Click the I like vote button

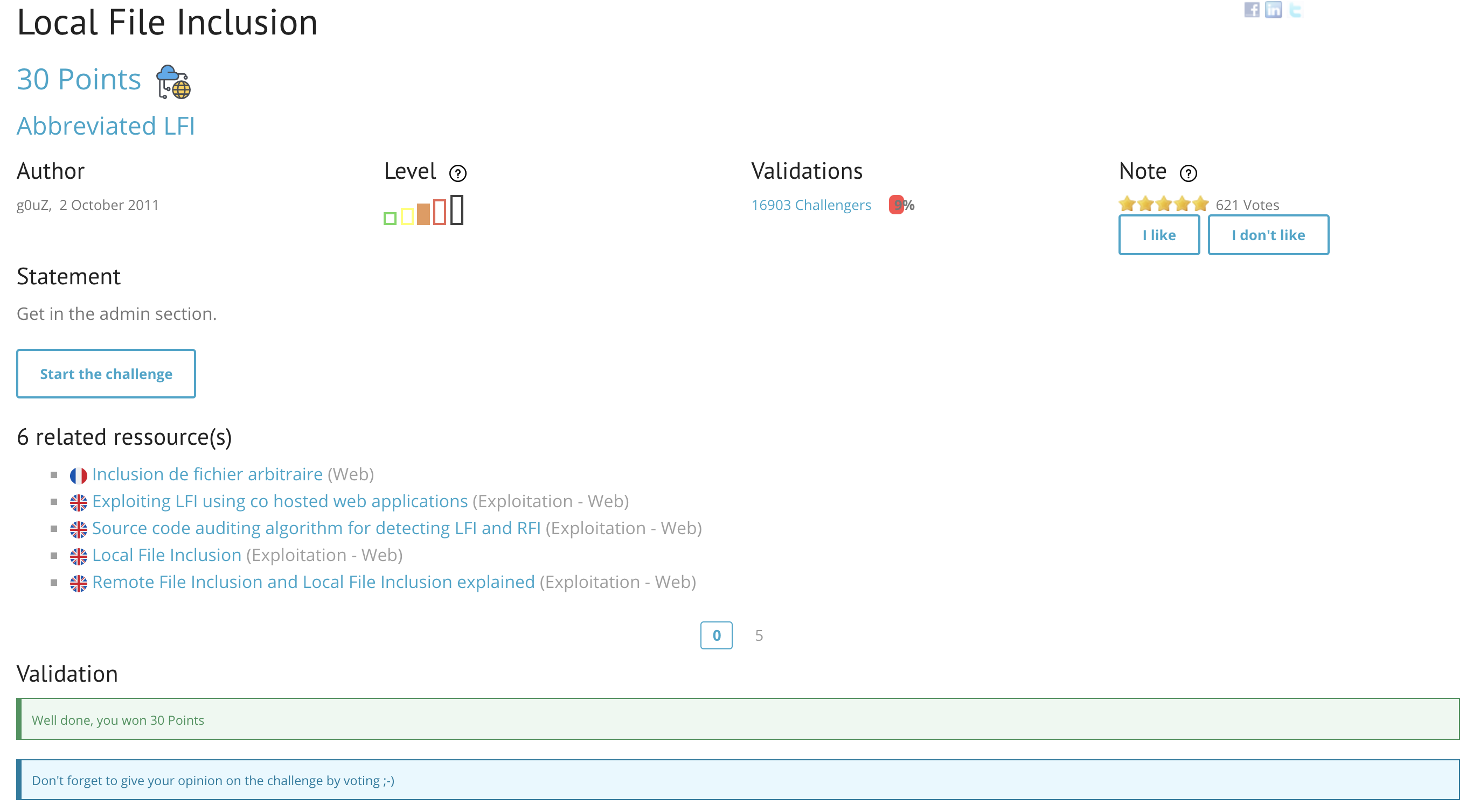[x=1158, y=235]
